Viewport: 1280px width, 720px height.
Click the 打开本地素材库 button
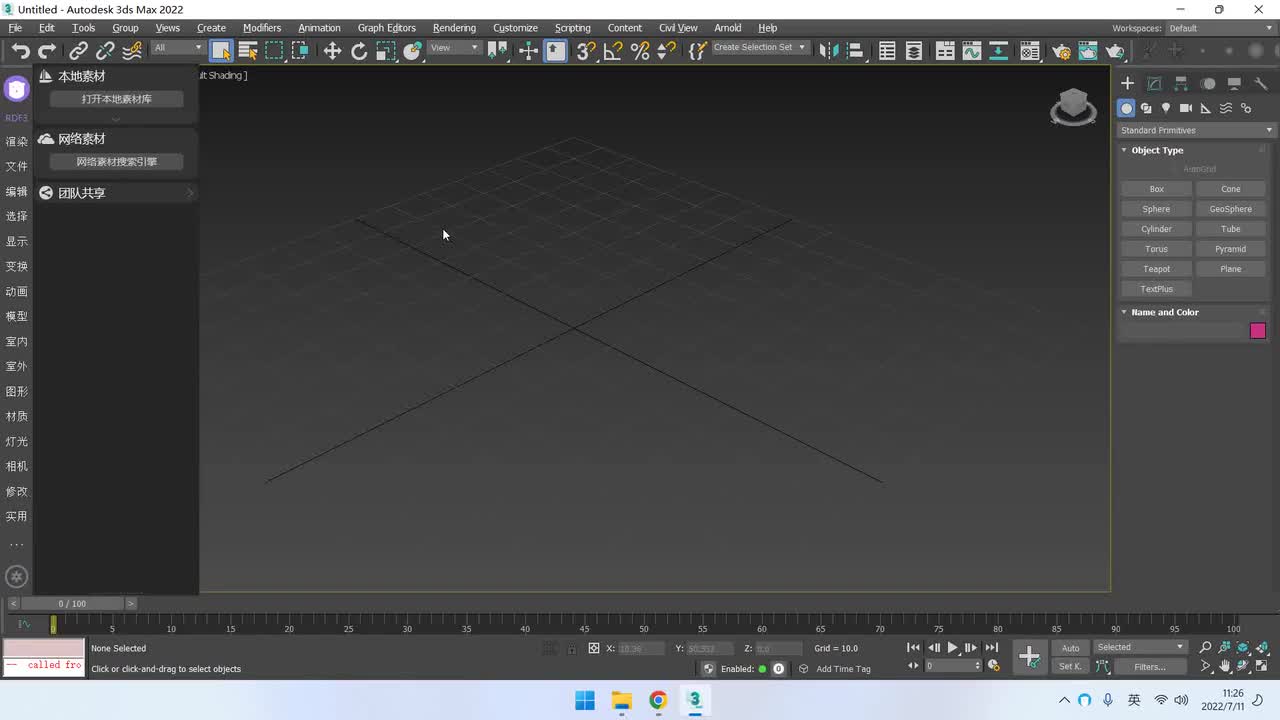coord(117,99)
